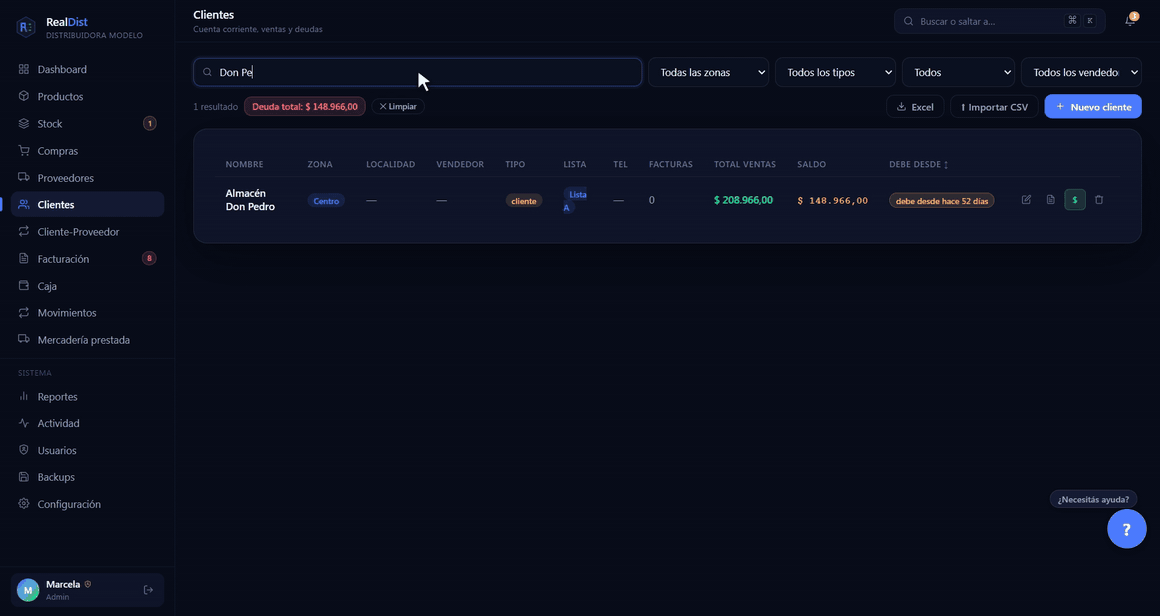Open Backups via its save-disk icon
Screen dimensions: 1160x616
(x=24, y=477)
